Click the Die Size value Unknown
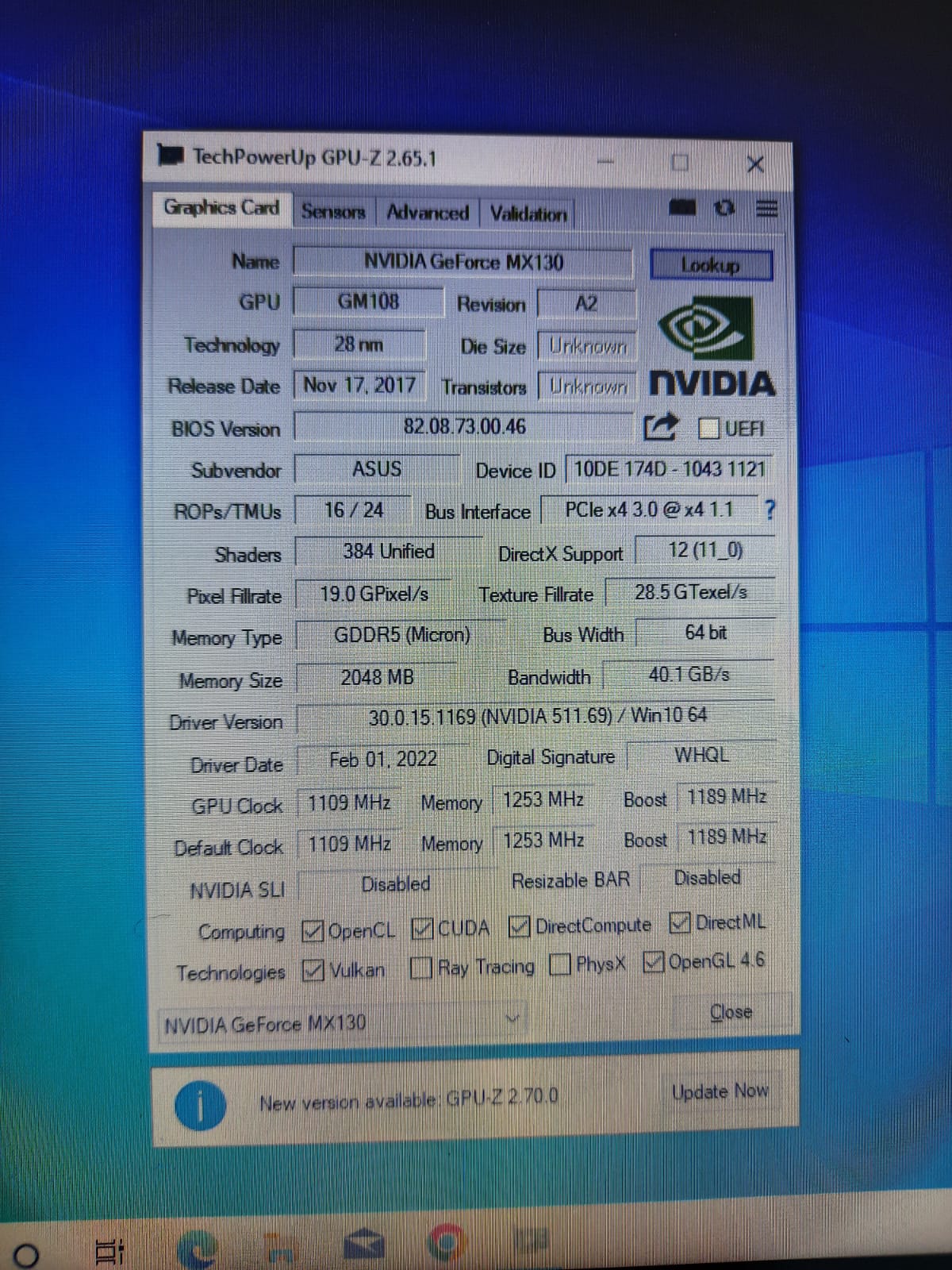This screenshot has height=1270, width=952. point(587,346)
